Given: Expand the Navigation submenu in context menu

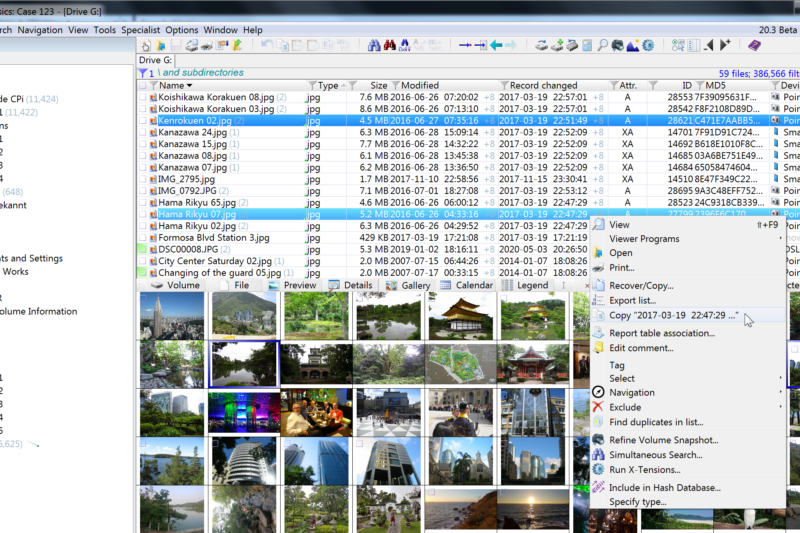Looking at the screenshot, I should (x=687, y=392).
